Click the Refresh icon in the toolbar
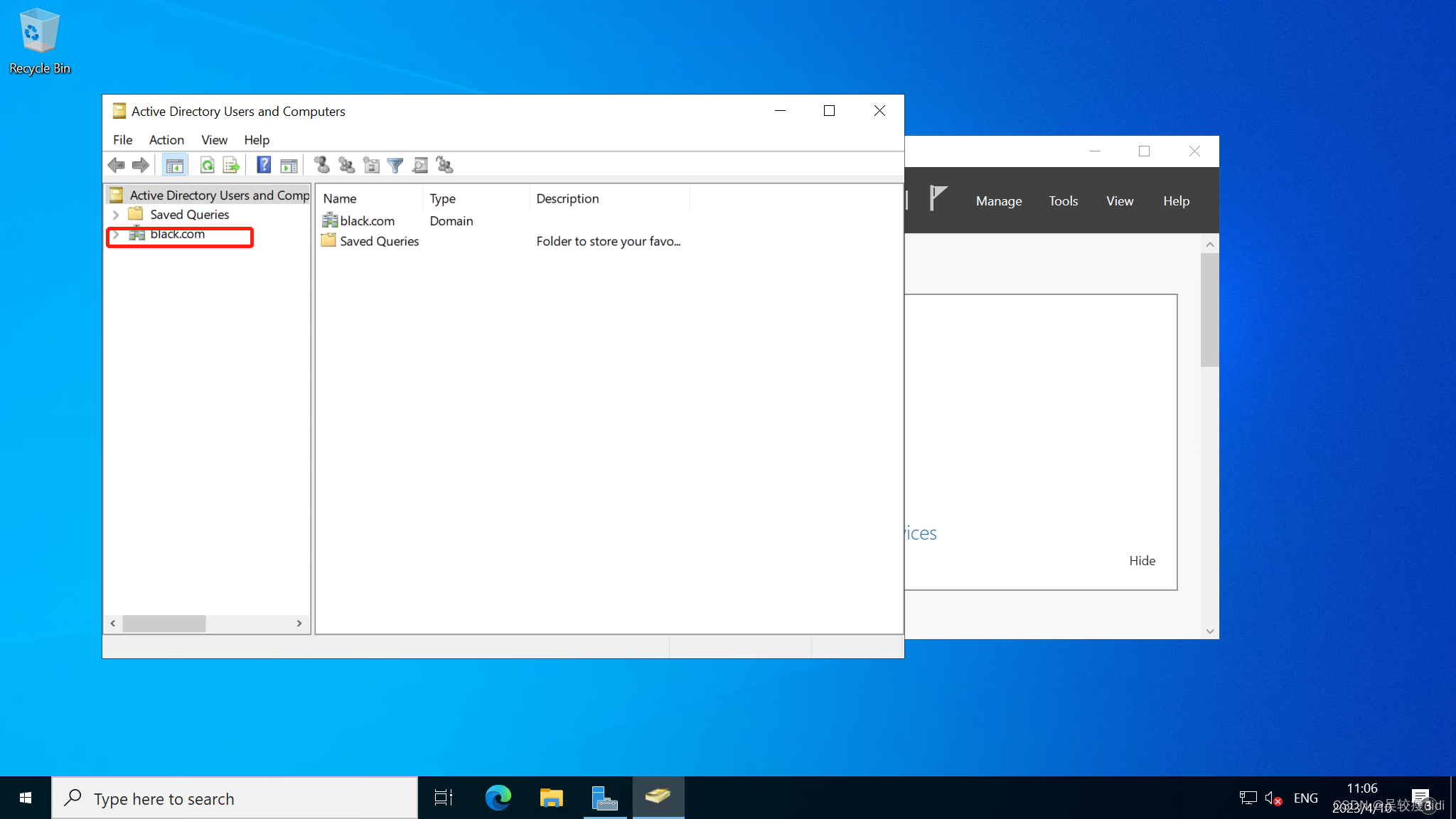This screenshot has height=819, width=1456. pyautogui.click(x=207, y=165)
